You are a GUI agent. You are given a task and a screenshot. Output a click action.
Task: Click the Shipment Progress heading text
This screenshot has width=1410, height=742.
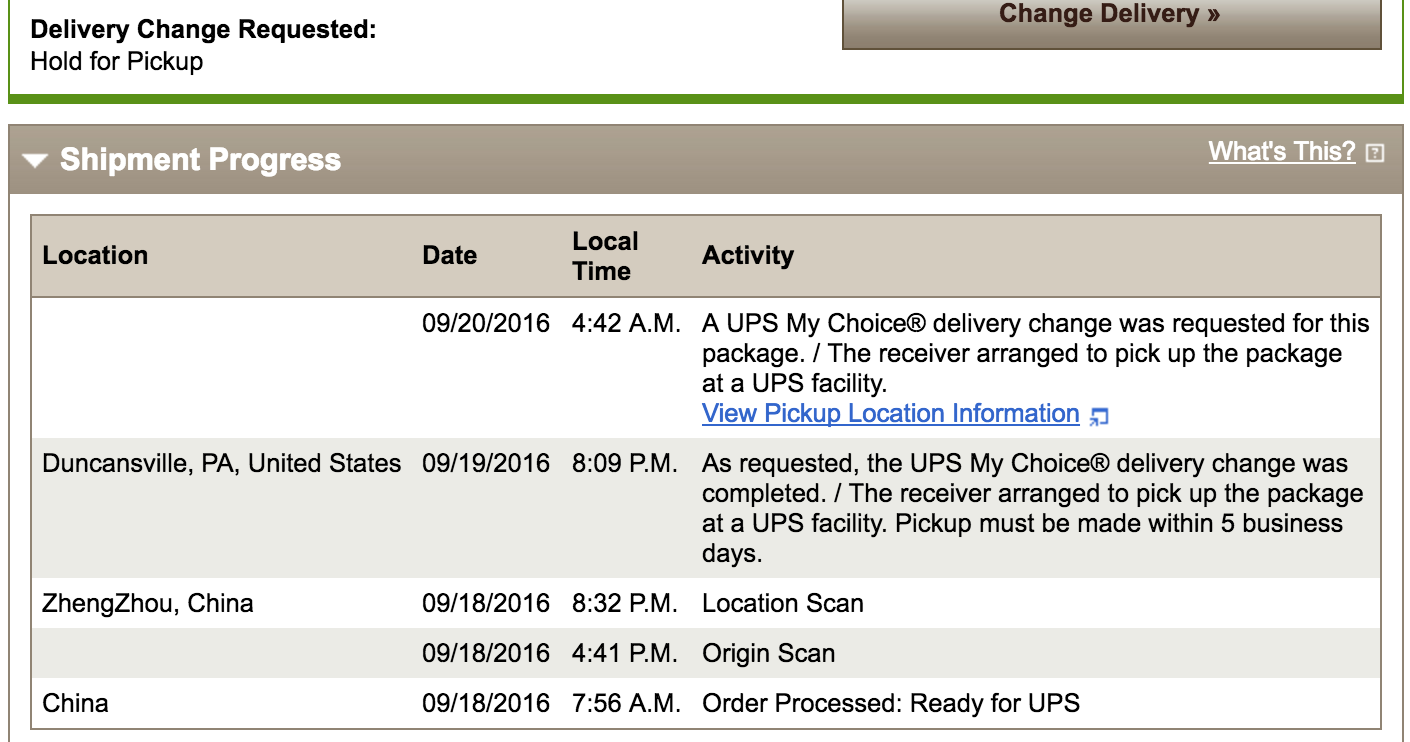point(200,160)
